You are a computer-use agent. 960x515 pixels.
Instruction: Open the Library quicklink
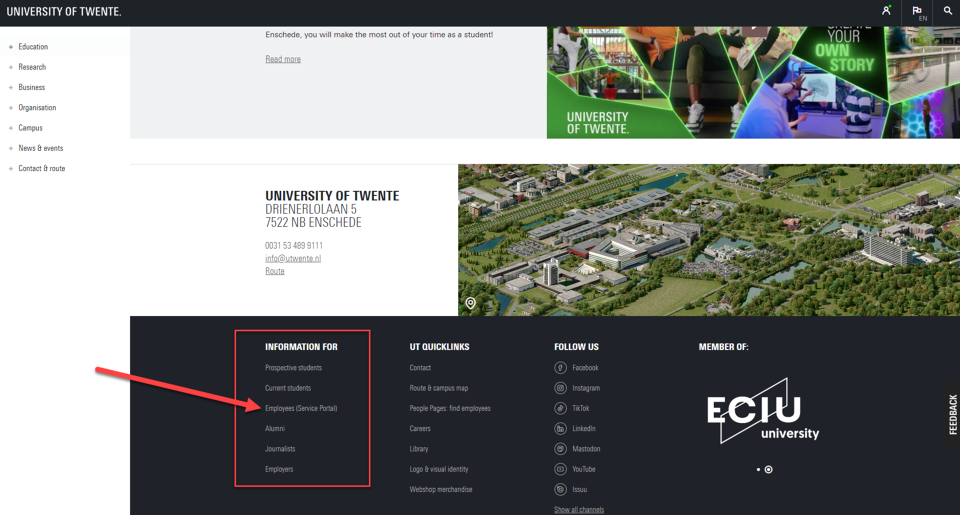point(419,449)
